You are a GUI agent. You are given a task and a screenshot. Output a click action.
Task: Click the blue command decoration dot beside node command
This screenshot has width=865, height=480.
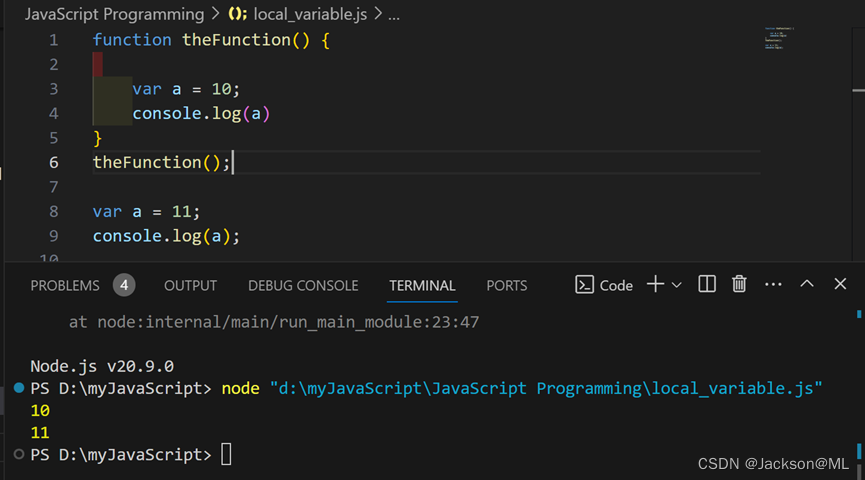point(20,387)
